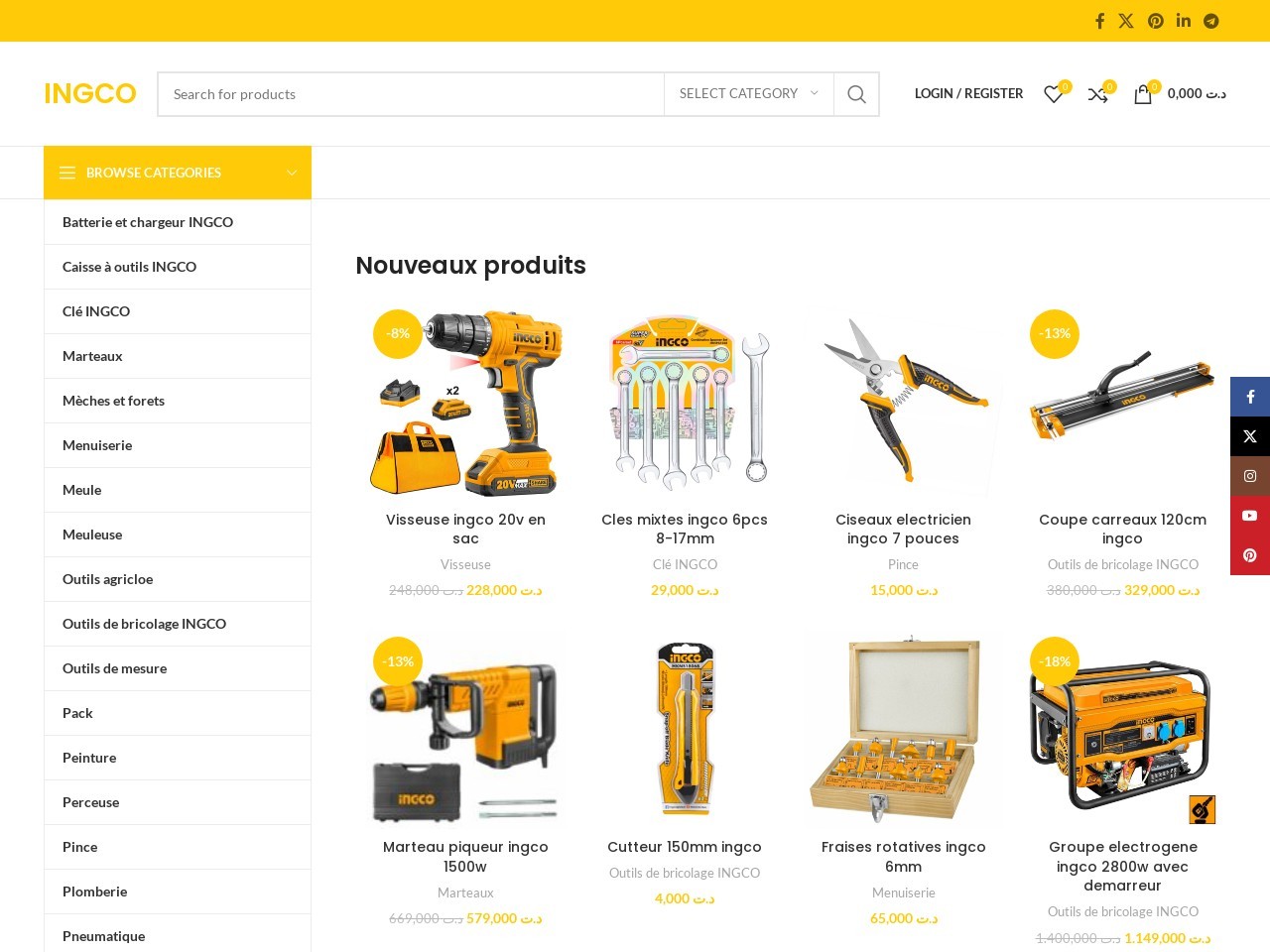Click LOGIN / REGISTER link

pos(968,93)
